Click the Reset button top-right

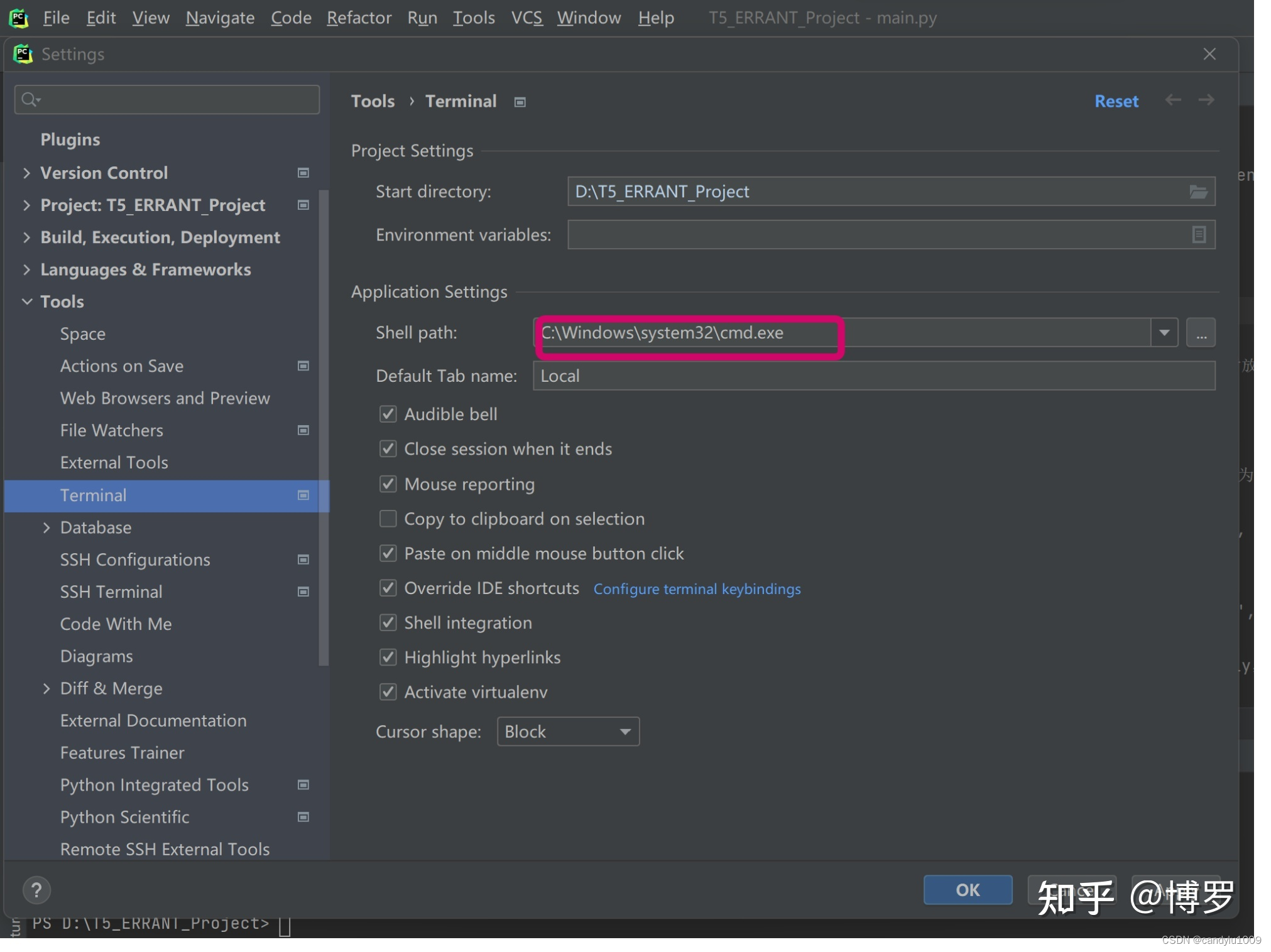1116,100
